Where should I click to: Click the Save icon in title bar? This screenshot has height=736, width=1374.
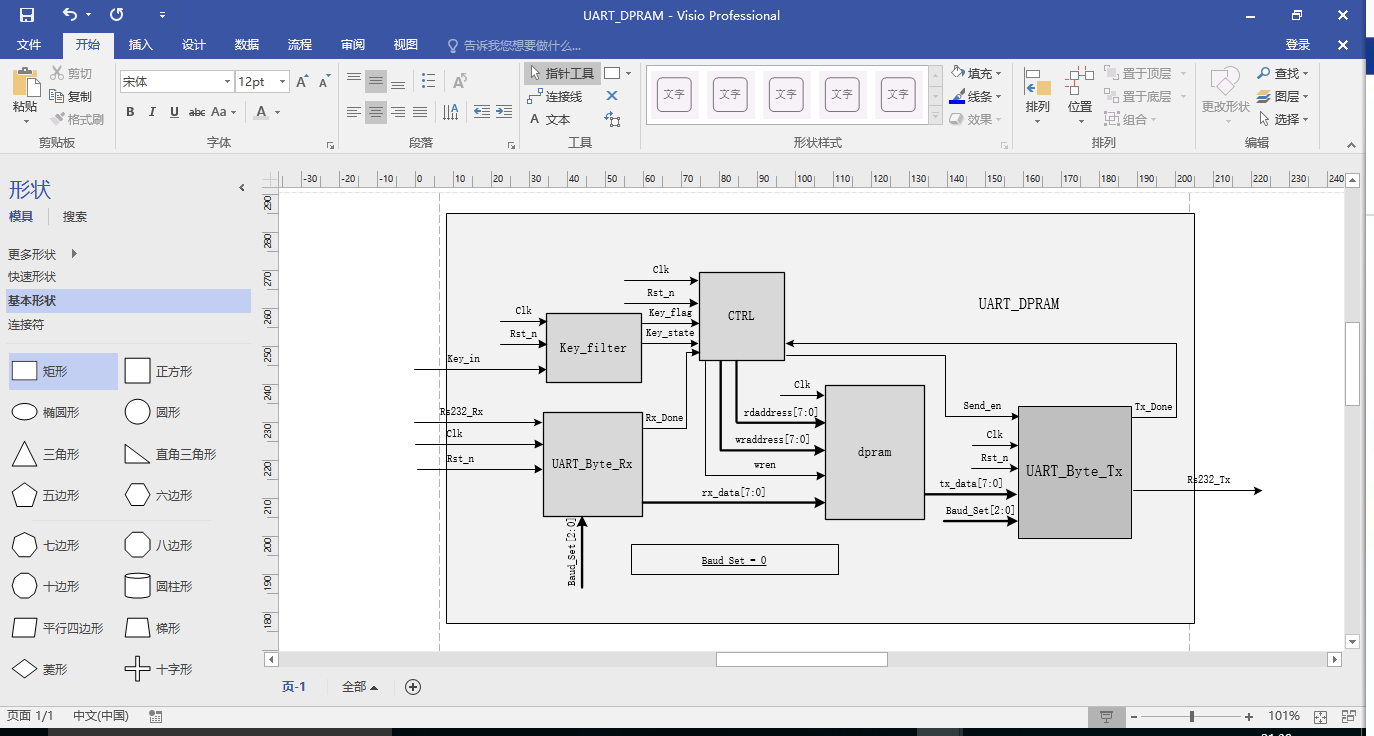pyautogui.click(x=27, y=15)
